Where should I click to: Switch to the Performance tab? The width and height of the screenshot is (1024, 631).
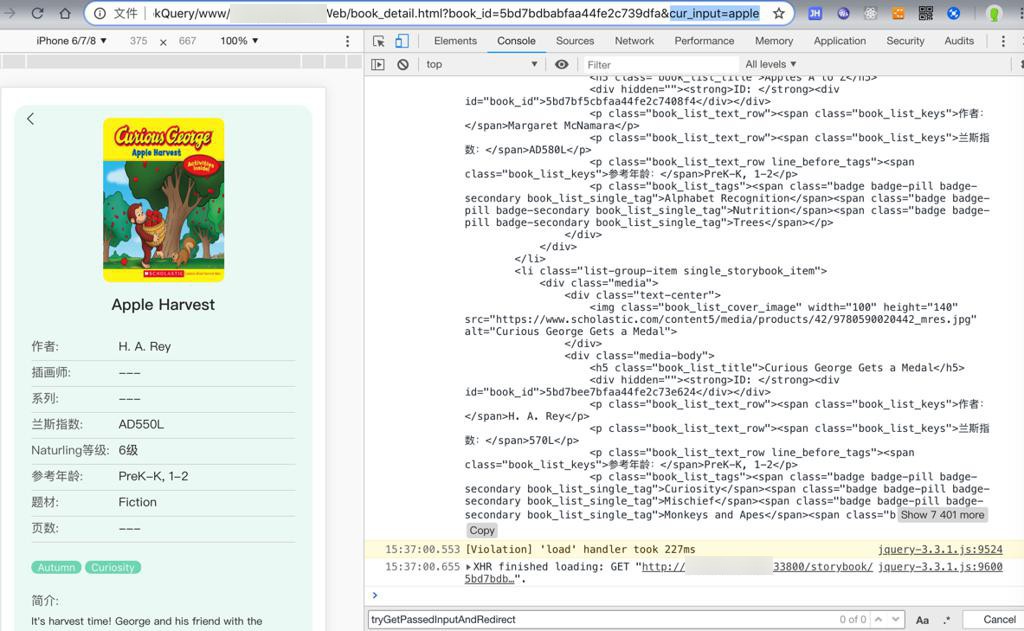pyautogui.click(x=704, y=40)
